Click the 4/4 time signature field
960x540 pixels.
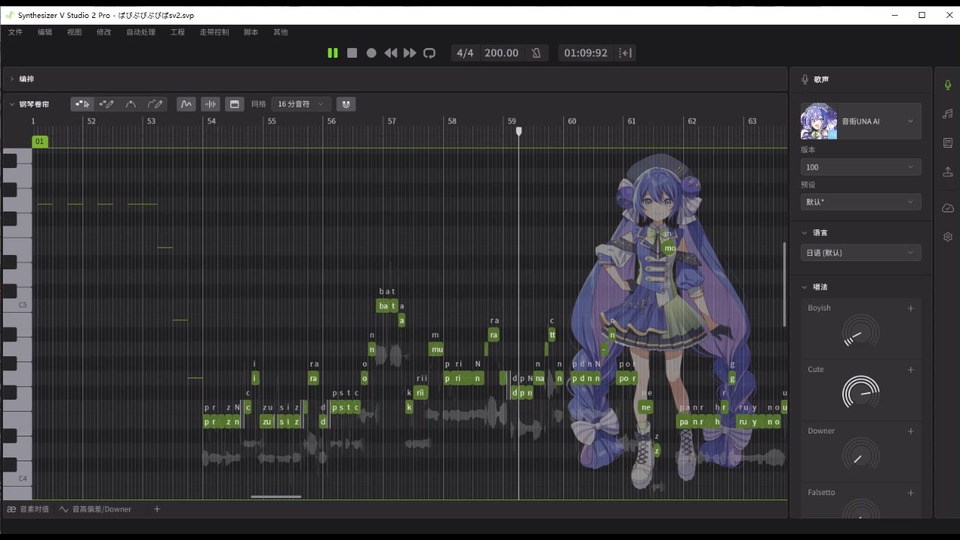click(x=465, y=53)
